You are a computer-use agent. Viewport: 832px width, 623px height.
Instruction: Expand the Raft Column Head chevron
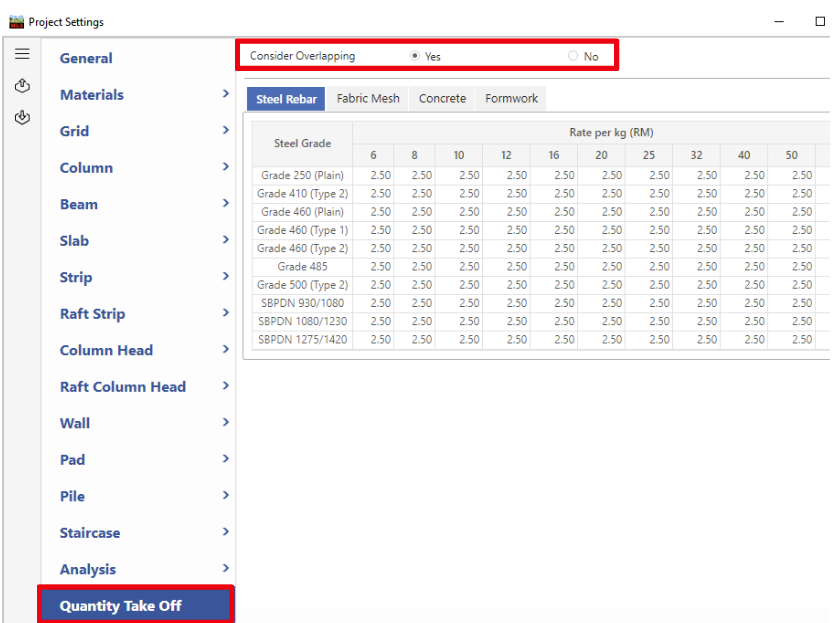pyautogui.click(x=225, y=386)
